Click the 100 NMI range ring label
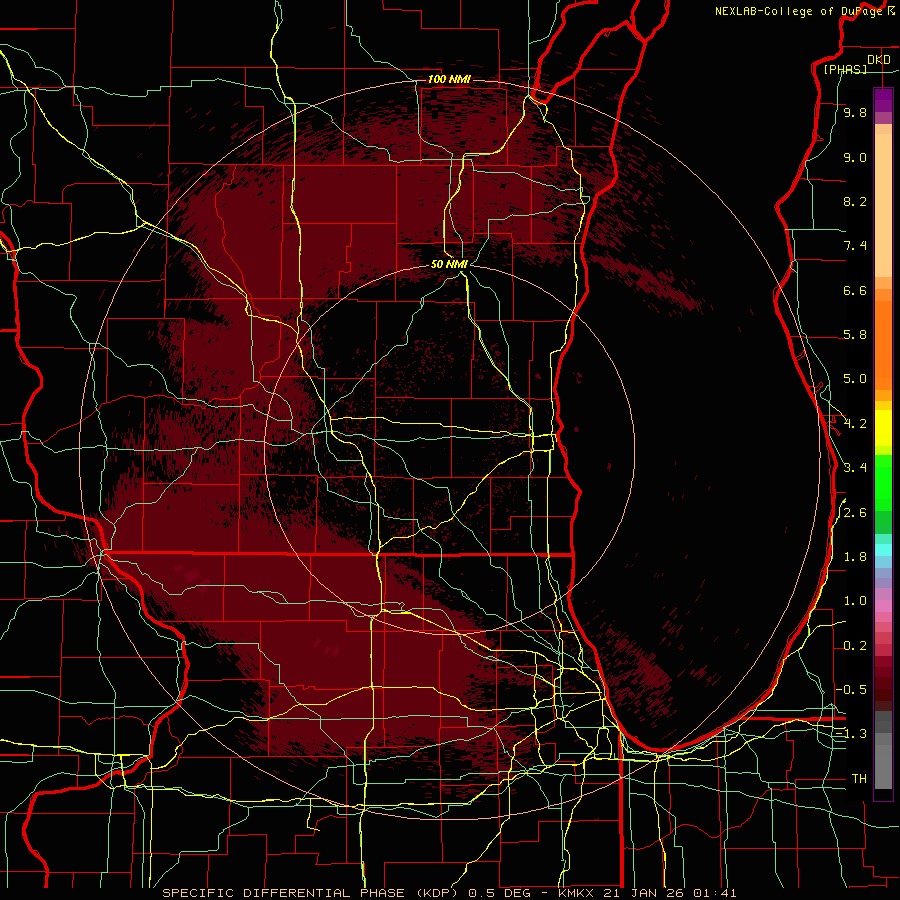The width and height of the screenshot is (900, 900). point(449,79)
